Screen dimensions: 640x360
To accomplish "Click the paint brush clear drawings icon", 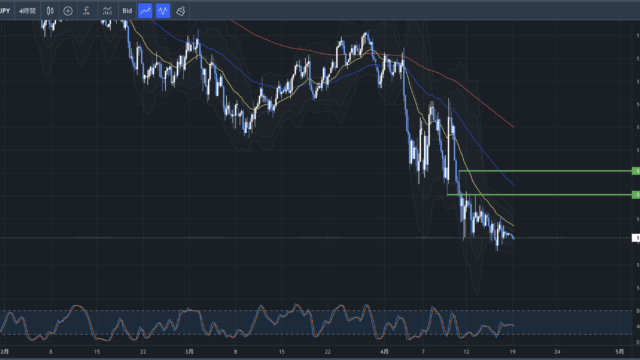I will point(180,11).
